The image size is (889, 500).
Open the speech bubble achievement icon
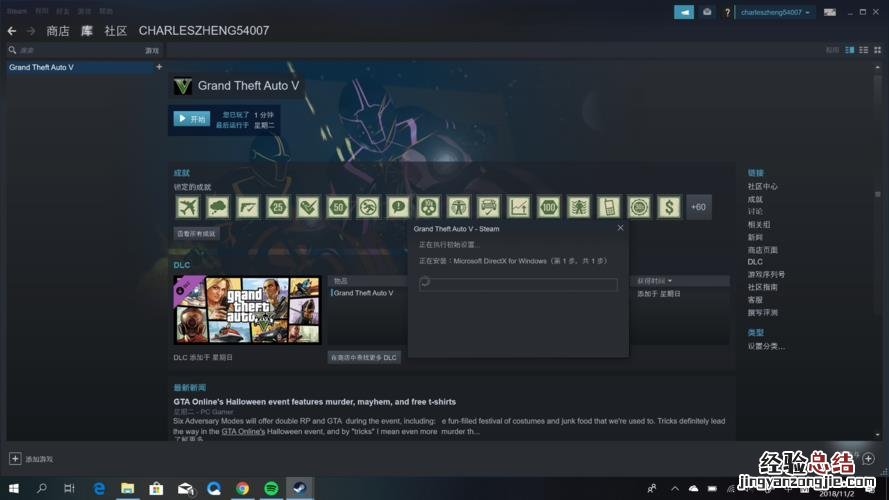tap(398, 207)
